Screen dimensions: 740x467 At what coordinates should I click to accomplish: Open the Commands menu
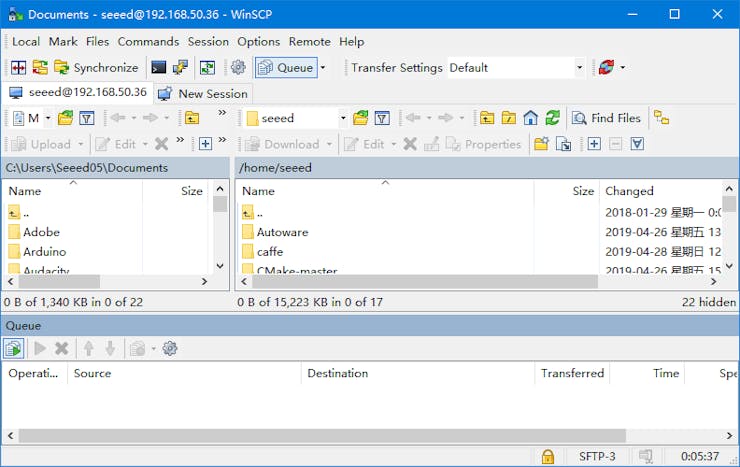click(x=148, y=42)
